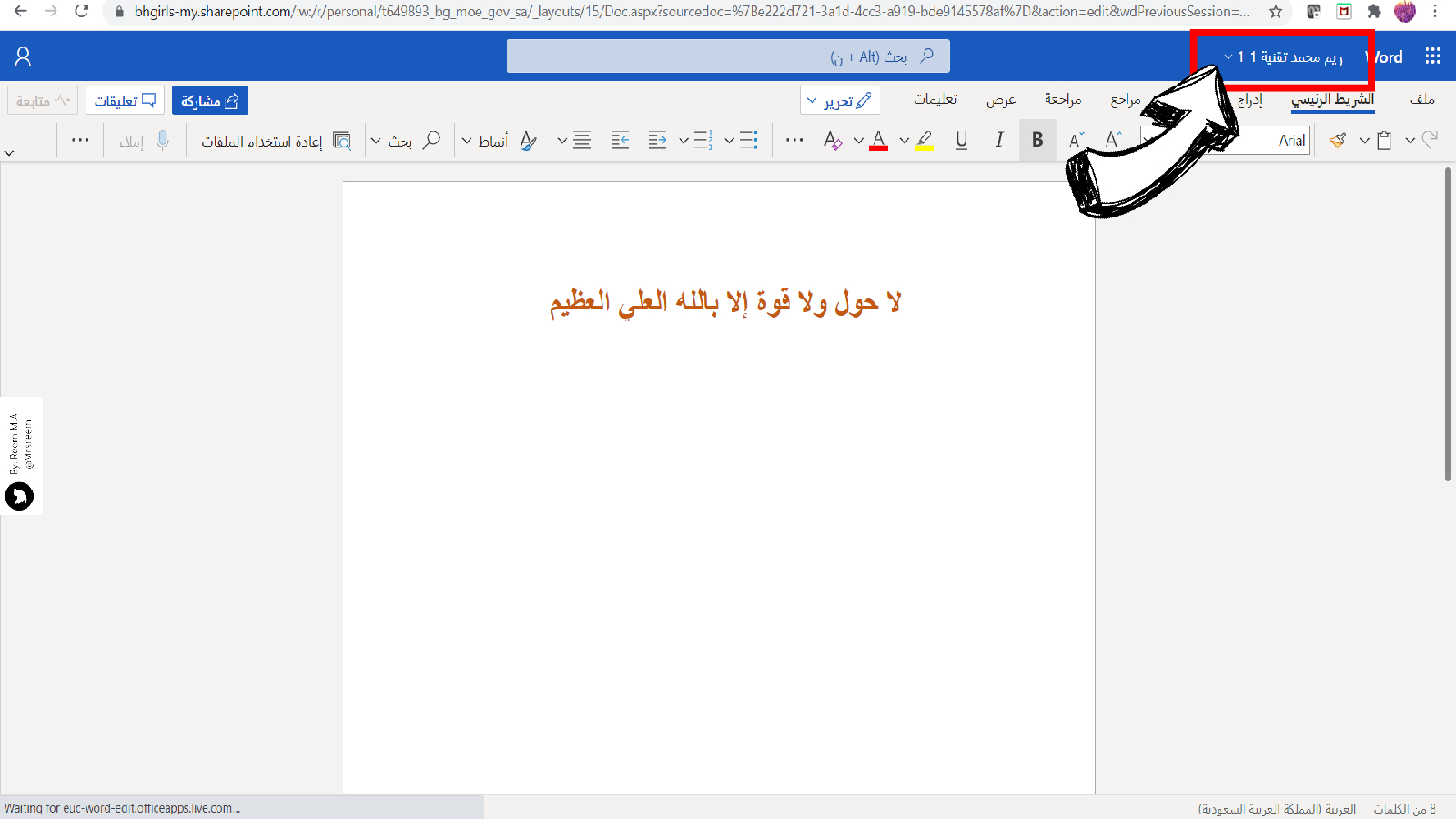Open the تعليقات (Comments) button
Viewport: 1456px width, 819px height.
(x=125, y=100)
